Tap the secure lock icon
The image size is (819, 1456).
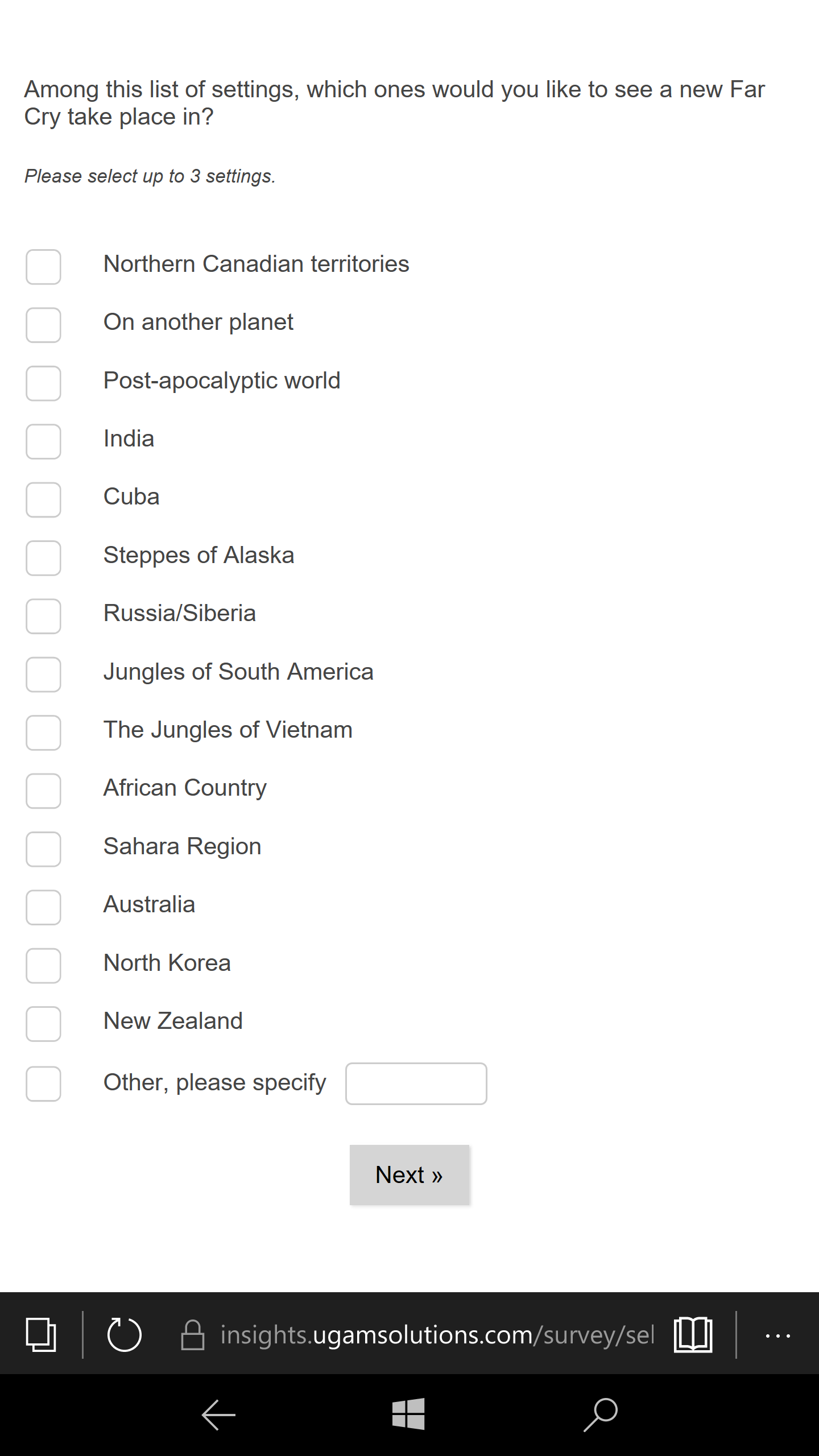coord(193,1334)
